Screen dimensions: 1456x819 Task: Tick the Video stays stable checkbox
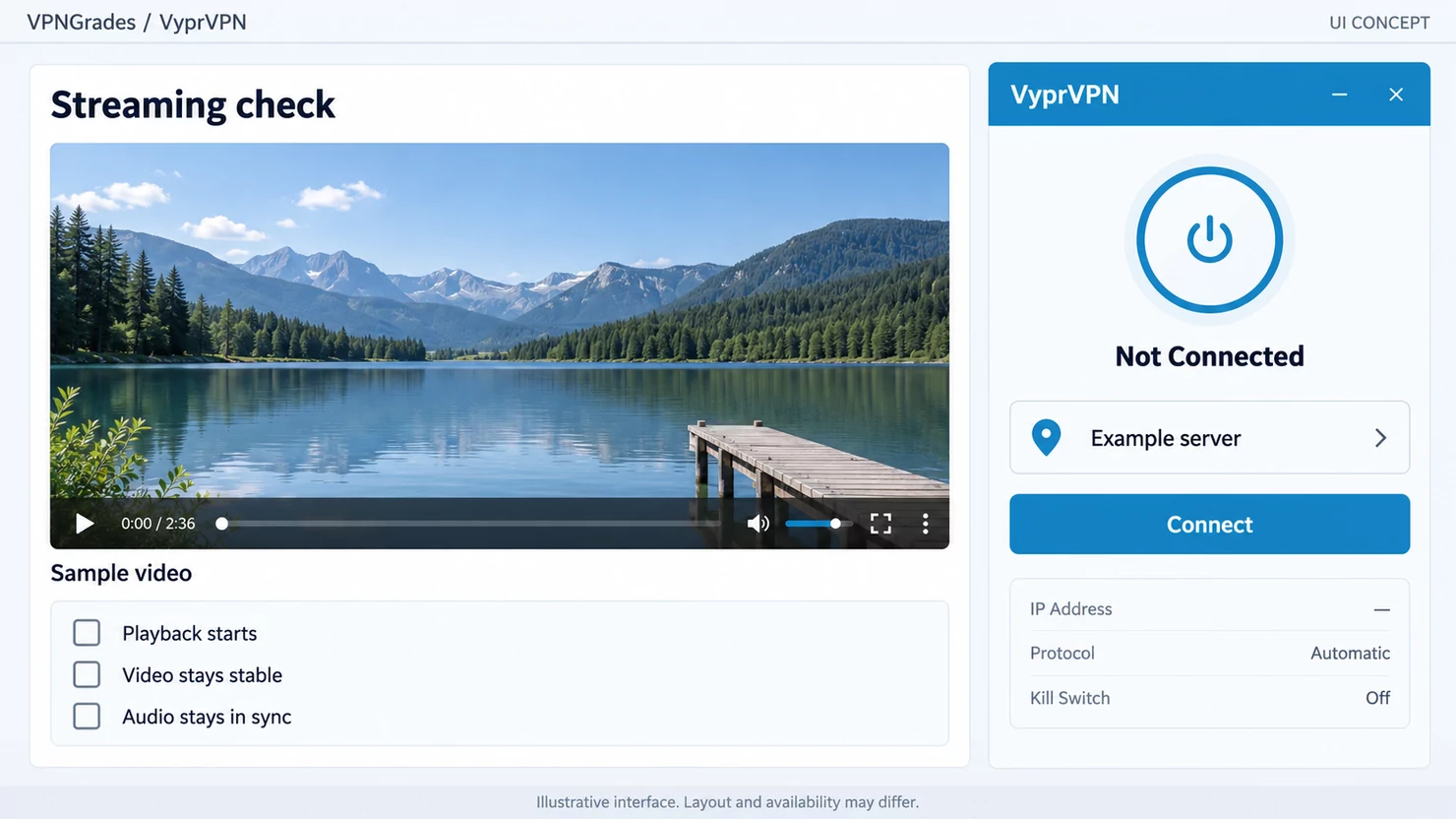pos(87,674)
